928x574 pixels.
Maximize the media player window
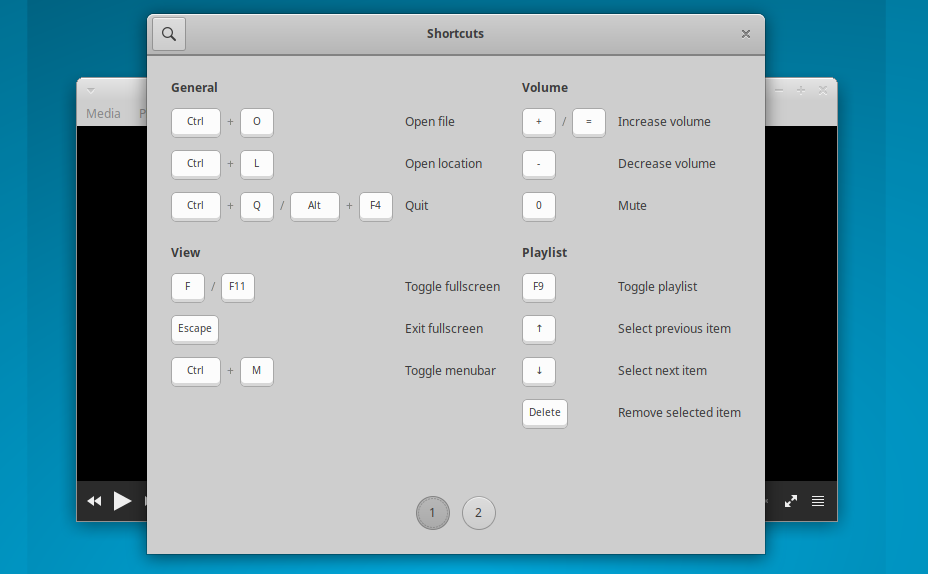[801, 90]
